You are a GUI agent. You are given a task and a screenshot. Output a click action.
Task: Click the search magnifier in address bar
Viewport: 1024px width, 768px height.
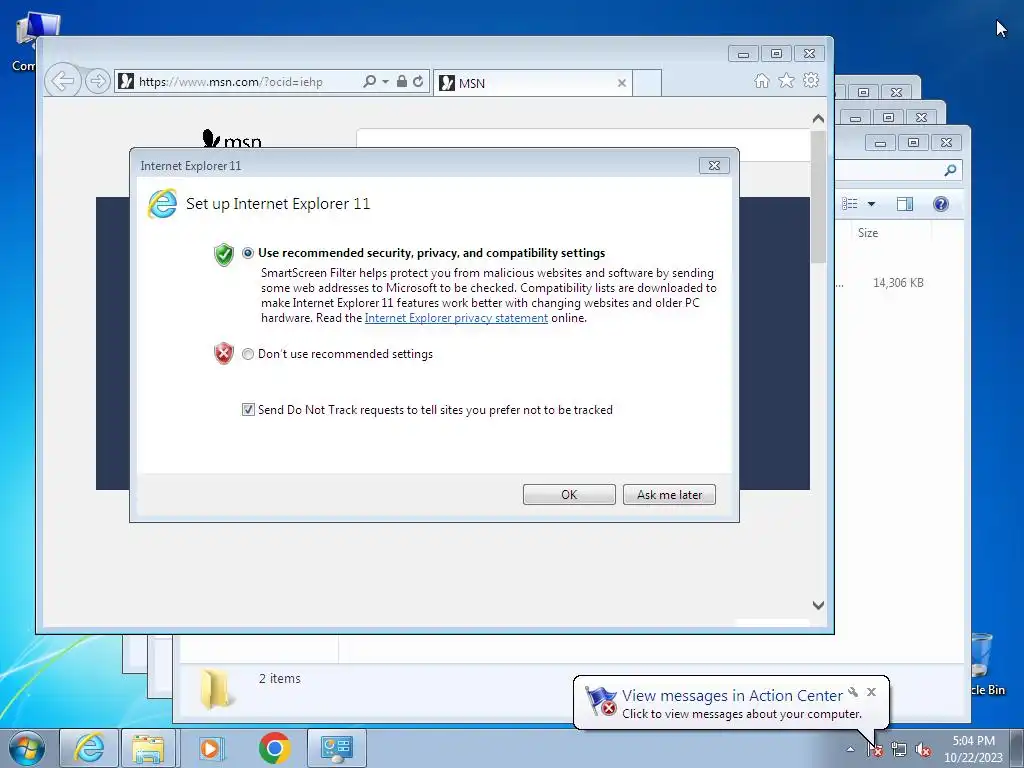click(x=370, y=82)
